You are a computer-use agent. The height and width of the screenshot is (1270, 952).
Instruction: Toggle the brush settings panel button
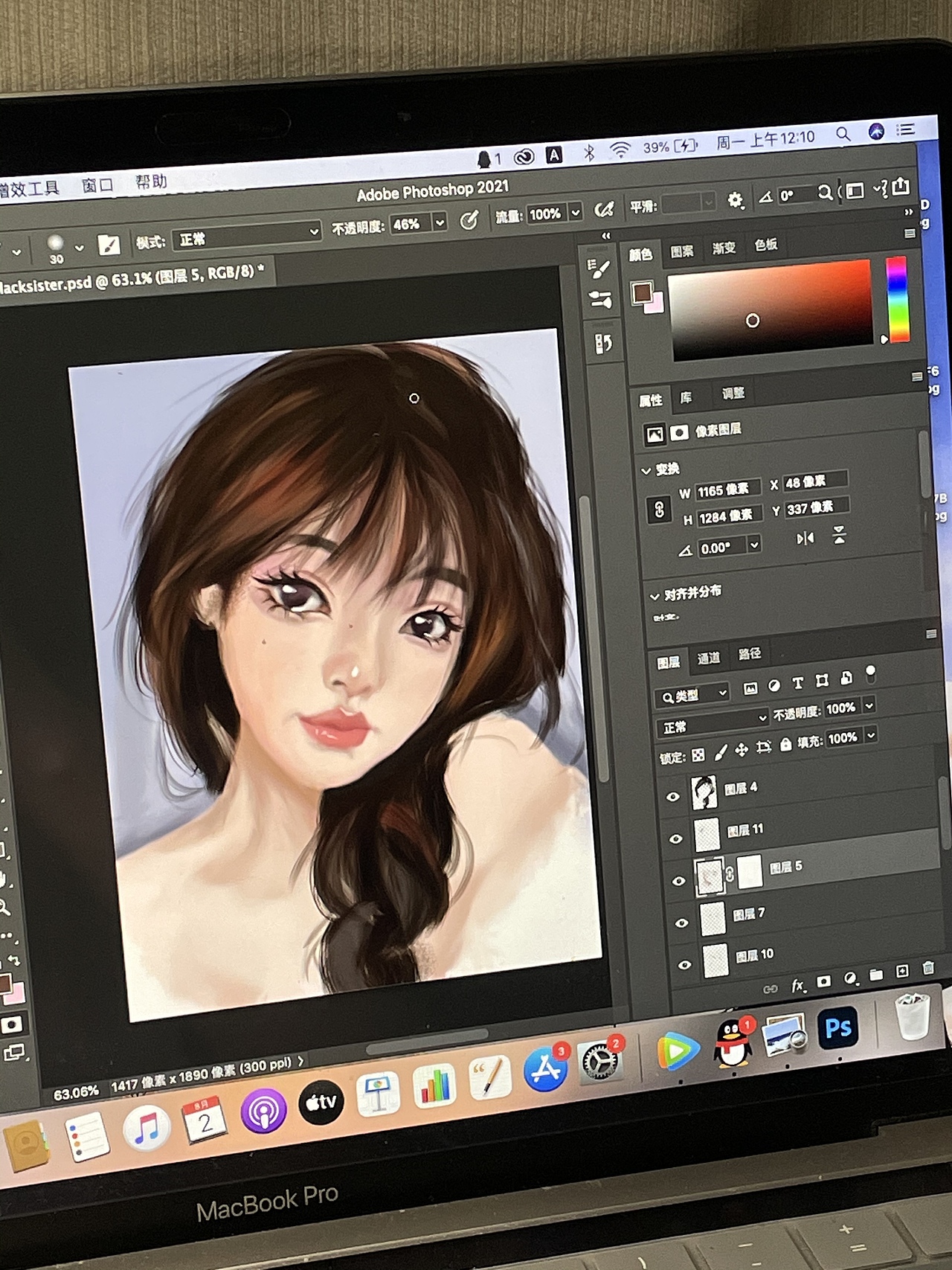pos(109,245)
